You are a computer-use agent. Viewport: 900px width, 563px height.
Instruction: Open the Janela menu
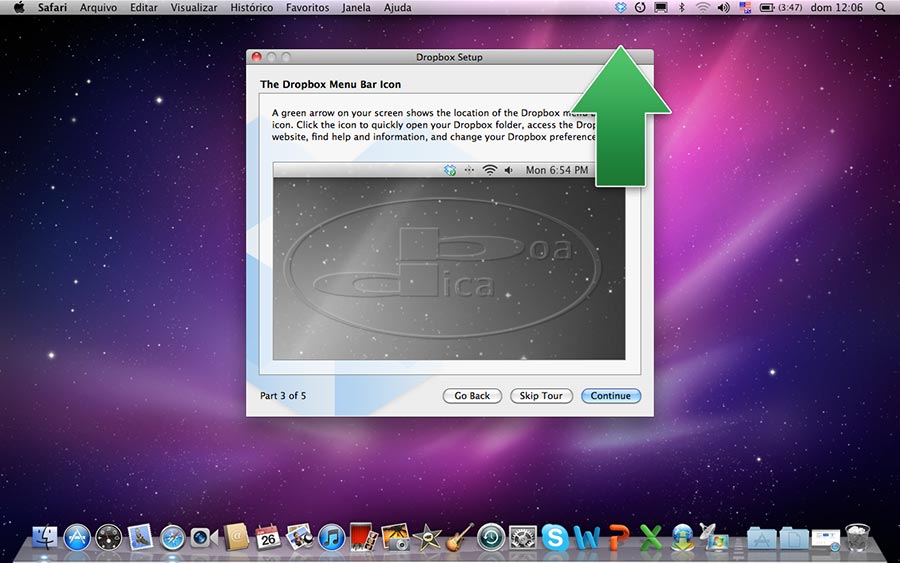356,7
